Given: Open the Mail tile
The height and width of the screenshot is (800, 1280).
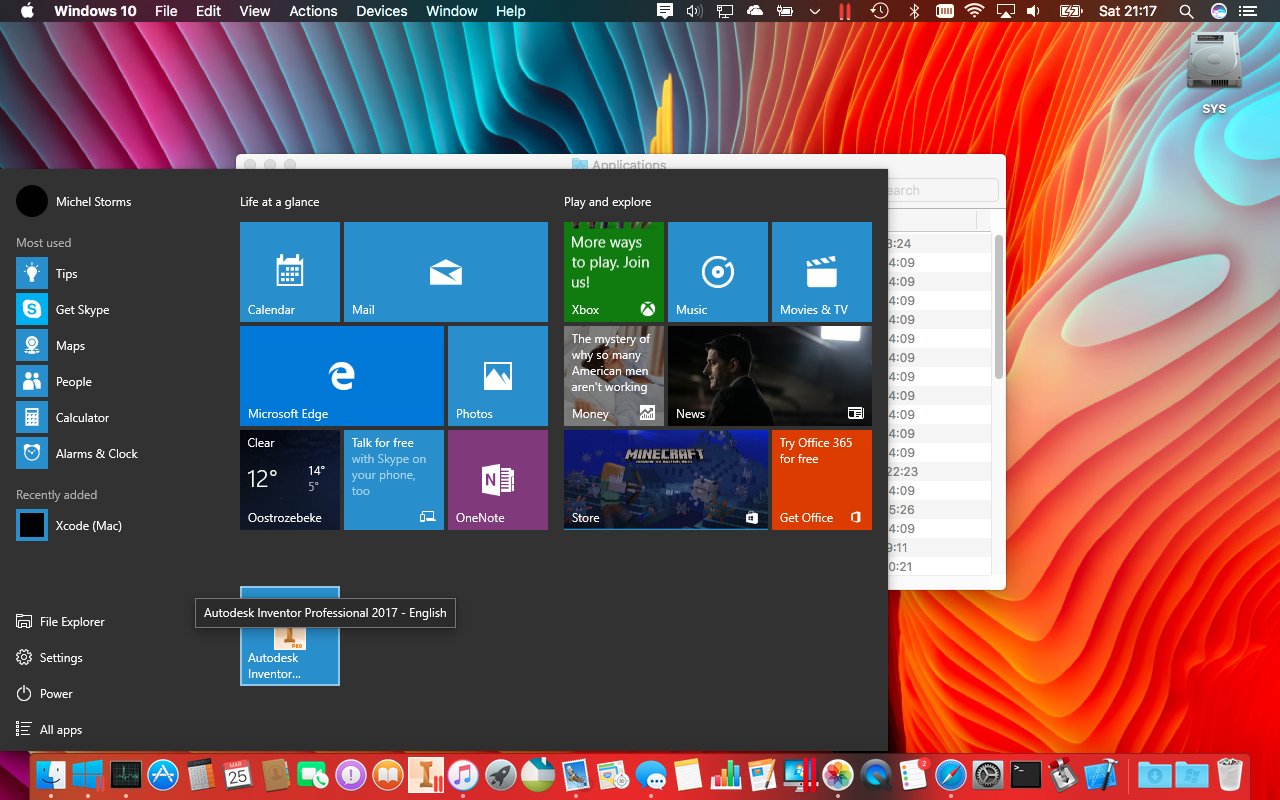Looking at the screenshot, I should pos(446,272).
